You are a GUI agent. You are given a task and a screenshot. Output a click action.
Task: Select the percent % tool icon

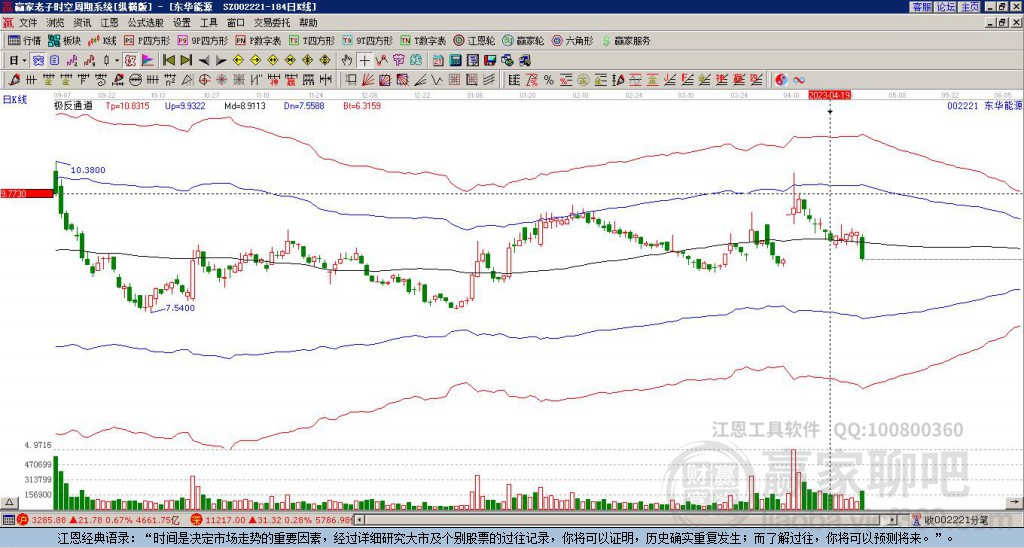coord(549,80)
